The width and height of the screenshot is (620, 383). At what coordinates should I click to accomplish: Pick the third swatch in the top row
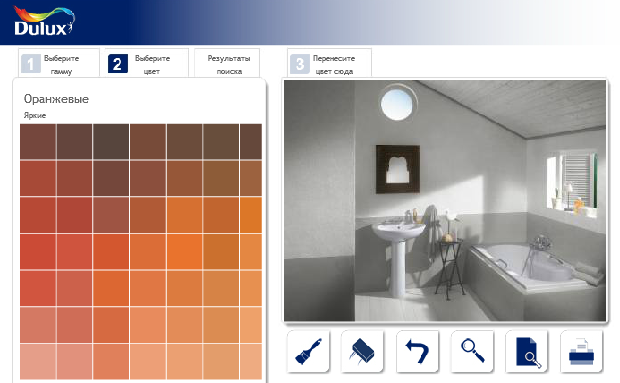tap(111, 142)
